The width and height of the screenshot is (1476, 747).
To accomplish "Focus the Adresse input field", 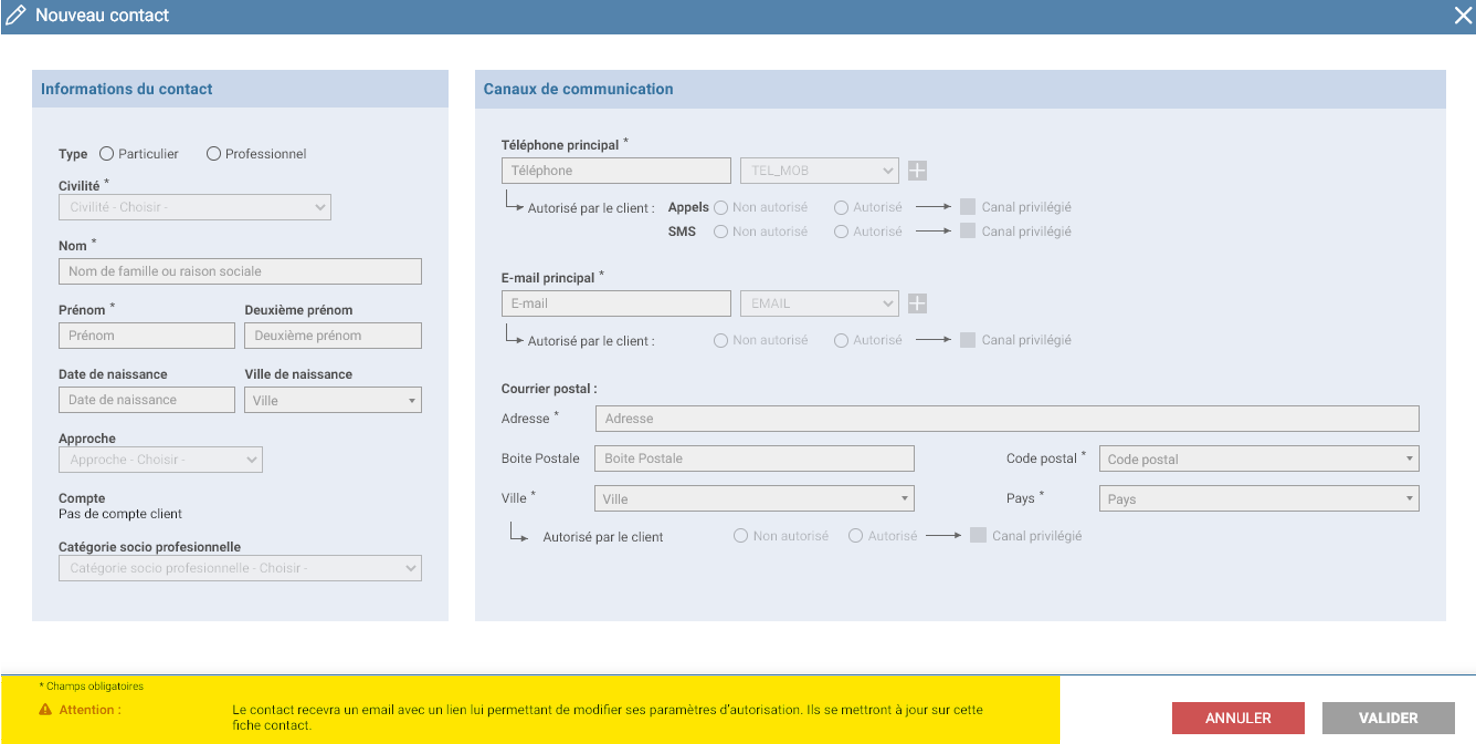I will tap(1007, 418).
